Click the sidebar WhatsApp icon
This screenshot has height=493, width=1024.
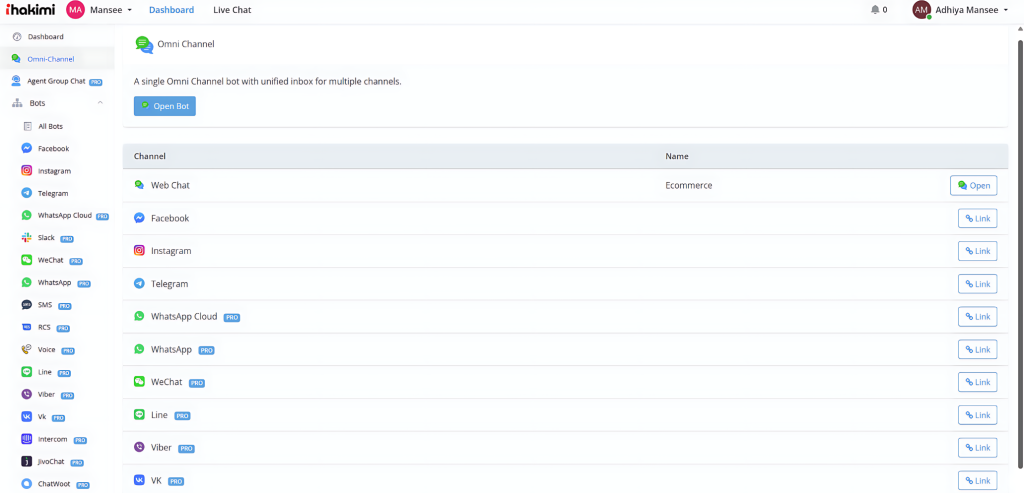click(x=27, y=283)
